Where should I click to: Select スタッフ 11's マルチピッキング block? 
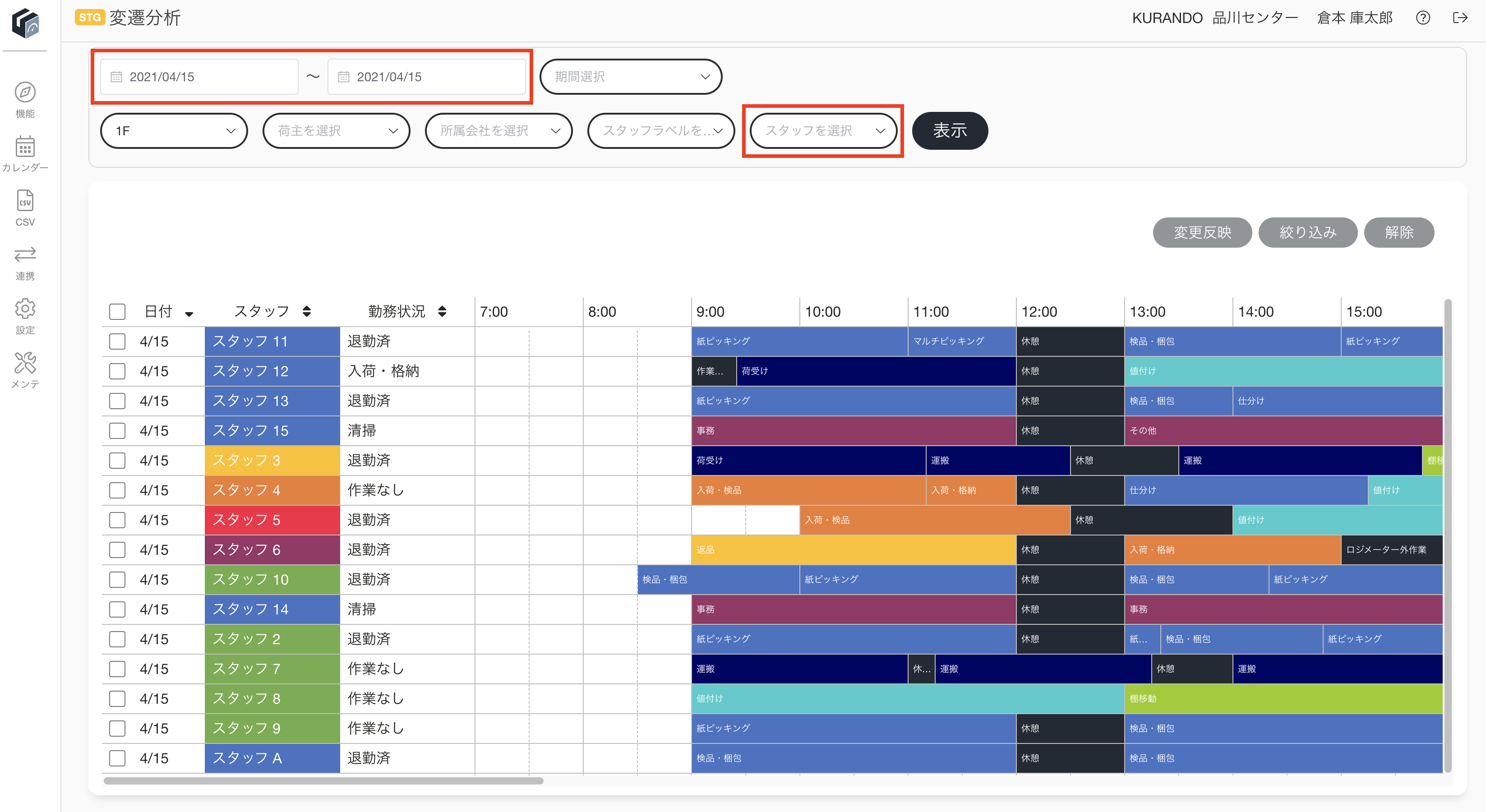tap(962, 341)
